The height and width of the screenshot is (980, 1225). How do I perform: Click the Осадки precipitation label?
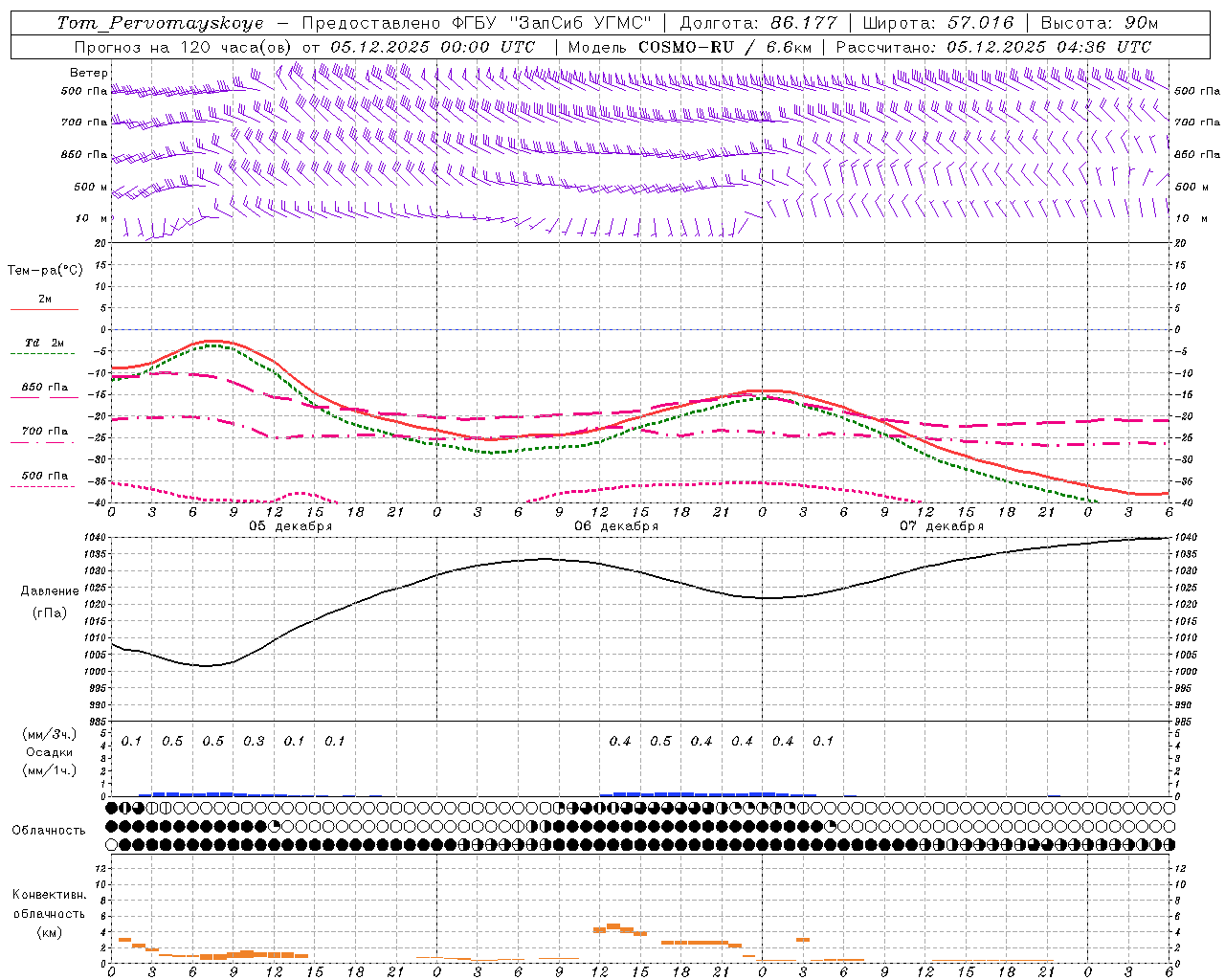tap(50, 752)
